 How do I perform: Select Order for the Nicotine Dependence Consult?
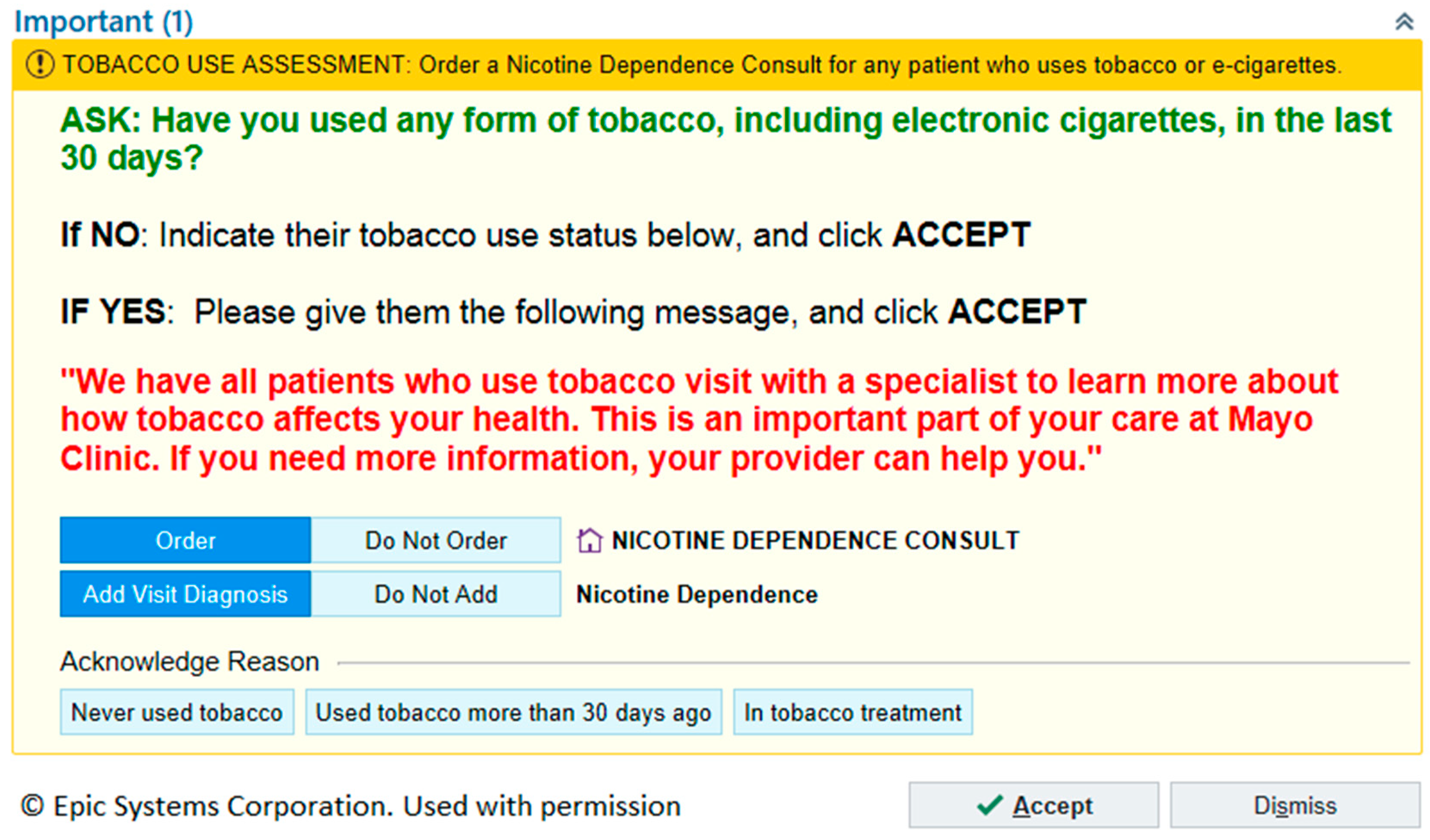pyautogui.click(x=185, y=540)
